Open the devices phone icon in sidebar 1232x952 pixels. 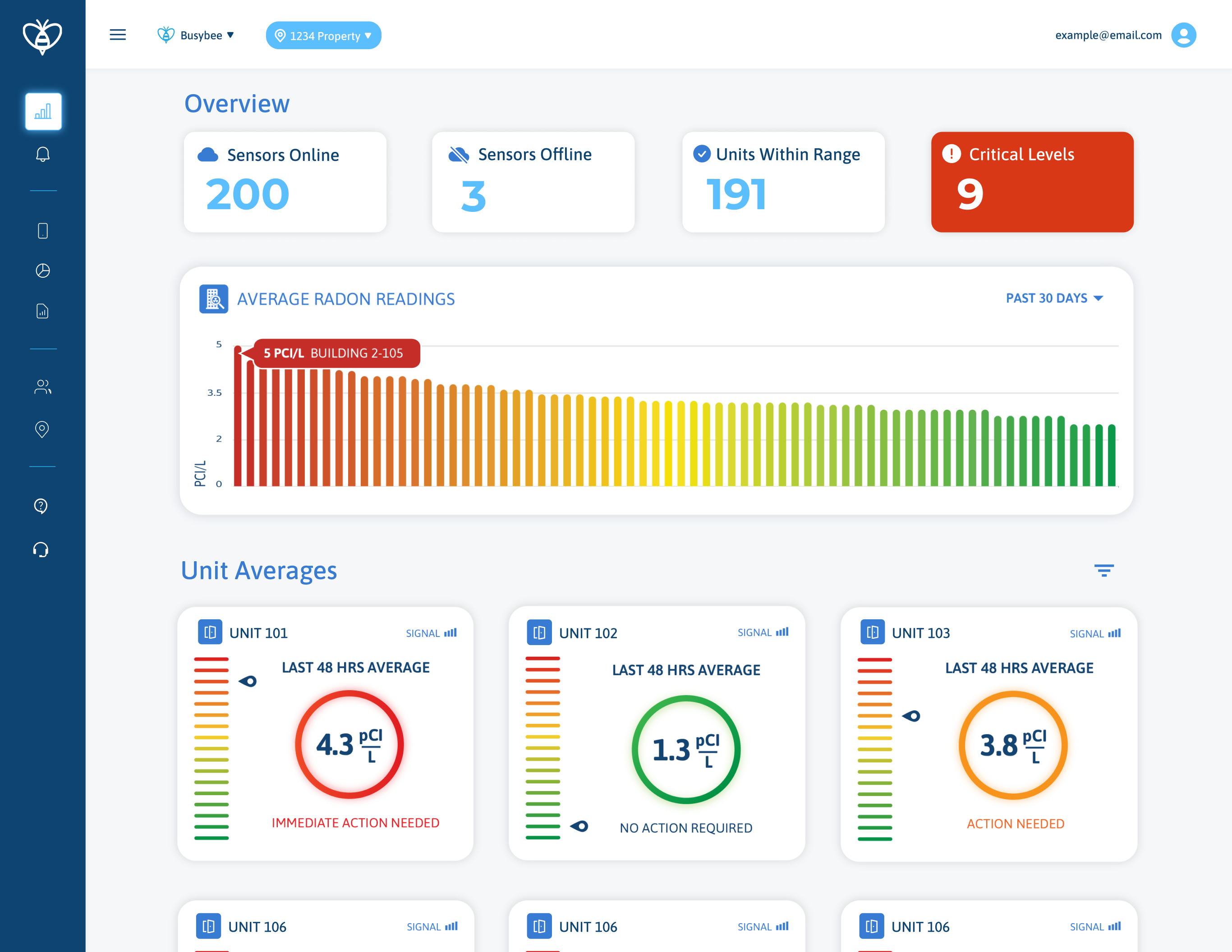(43, 231)
